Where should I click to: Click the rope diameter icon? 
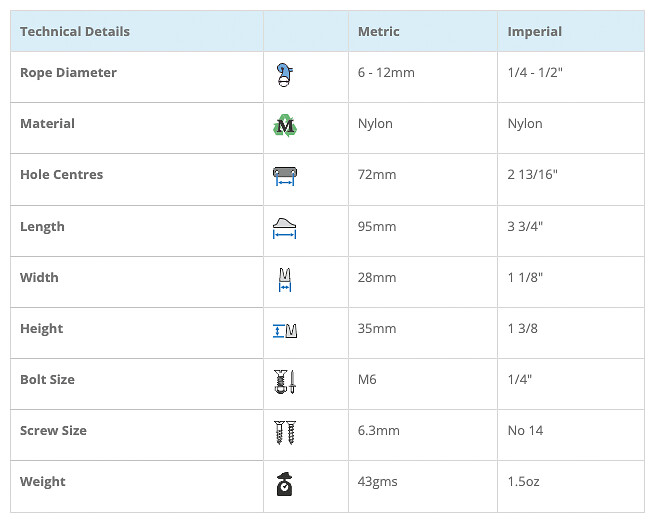point(285,74)
